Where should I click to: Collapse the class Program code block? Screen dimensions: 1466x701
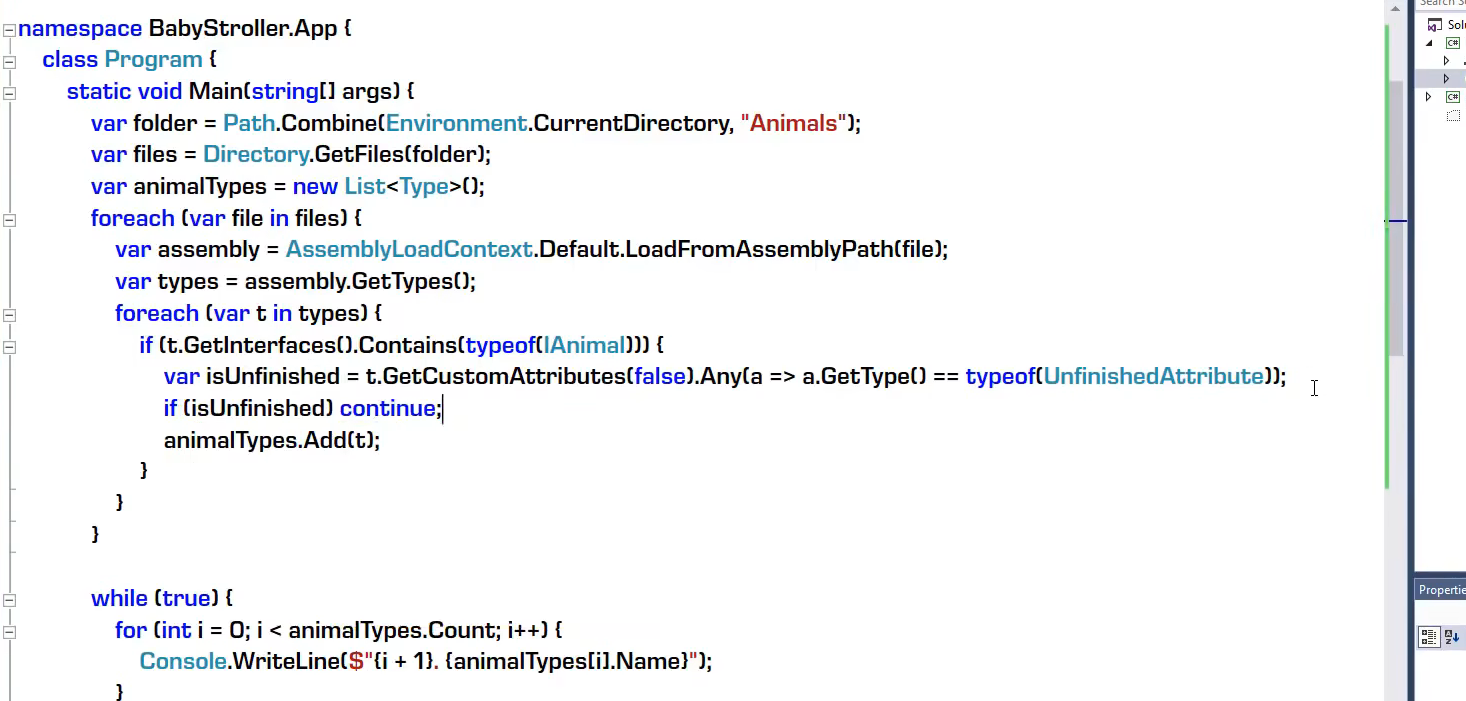point(9,62)
